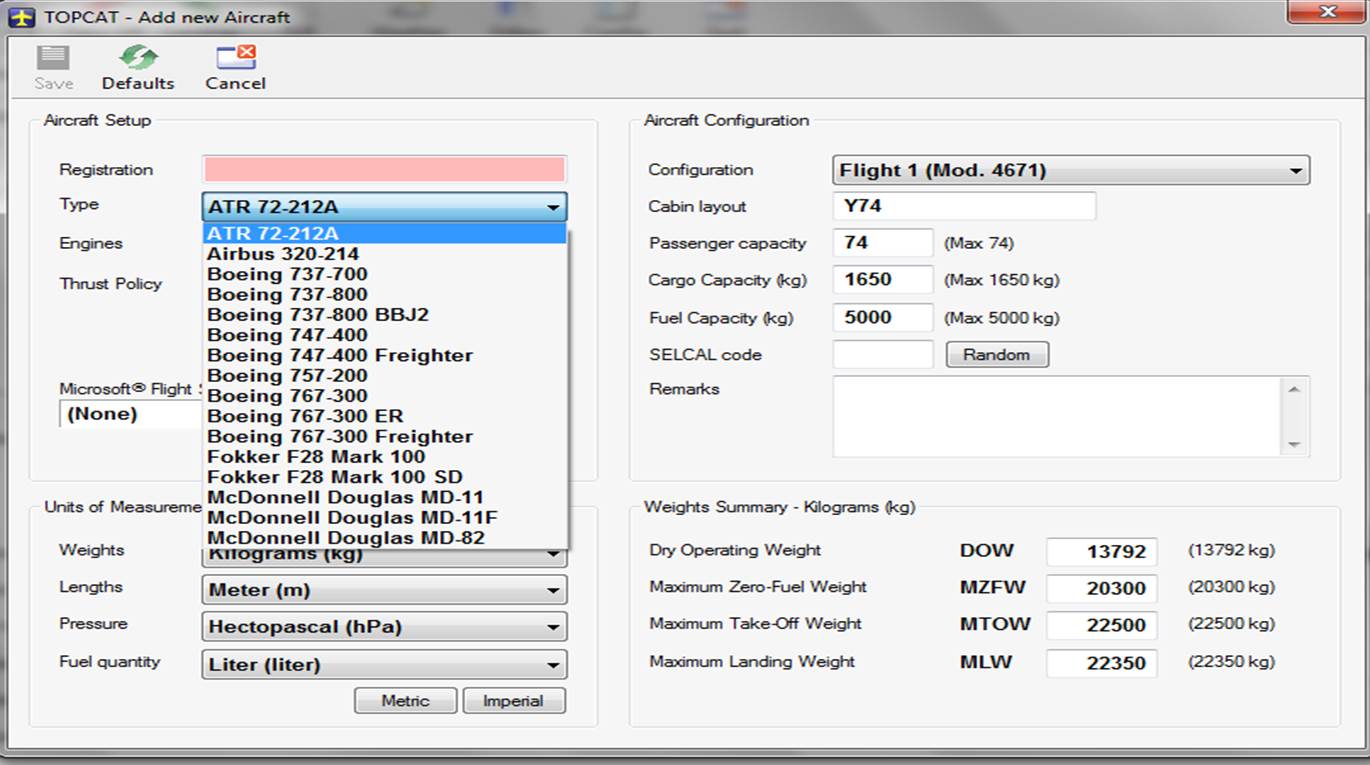Image resolution: width=1370 pixels, height=765 pixels.
Task: Click the Imperial units button
Action: [514, 701]
